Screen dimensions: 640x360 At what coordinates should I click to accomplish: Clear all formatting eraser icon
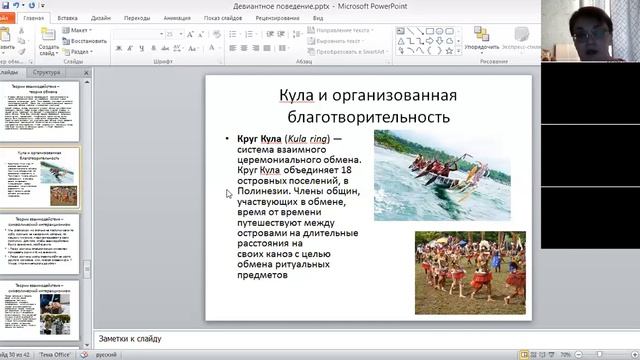tap(217, 35)
